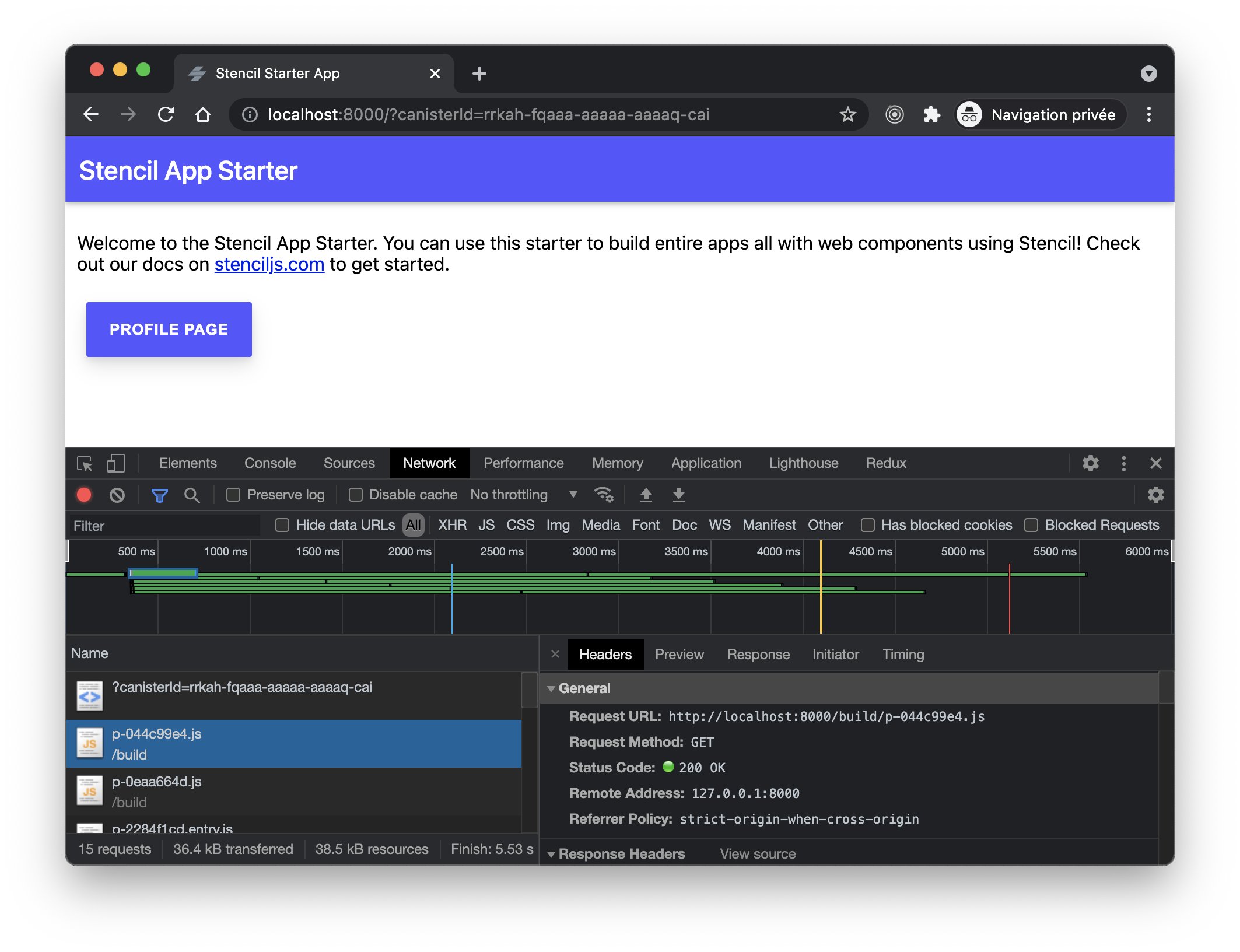Check Blocked Requests
The image size is (1240, 952).
click(1031, 525)
